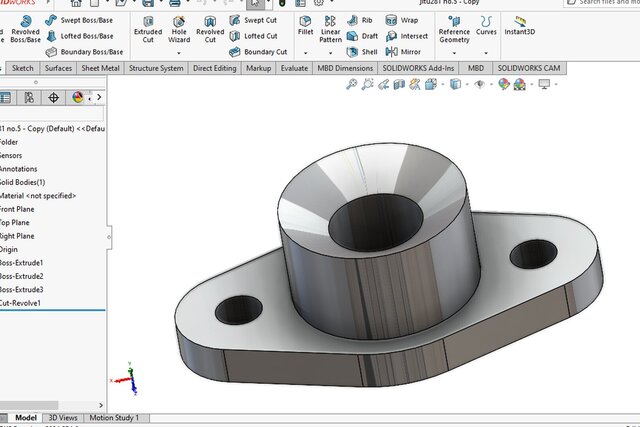Expand Linear Pattern dropdown arrow
Viewport: 640px width, 427px height.
click(x=330, y=53)
